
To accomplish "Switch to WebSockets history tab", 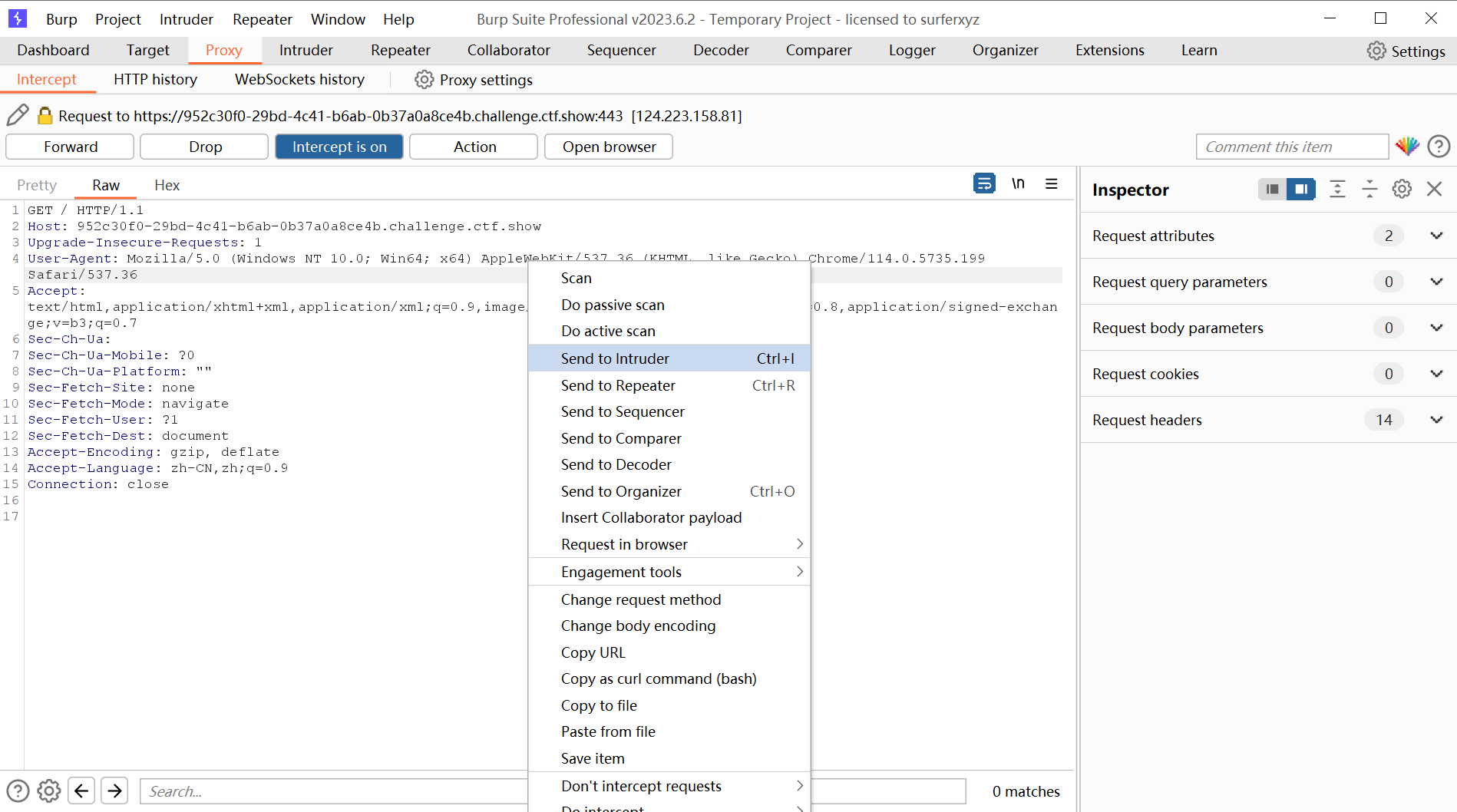I will [299, 79].
